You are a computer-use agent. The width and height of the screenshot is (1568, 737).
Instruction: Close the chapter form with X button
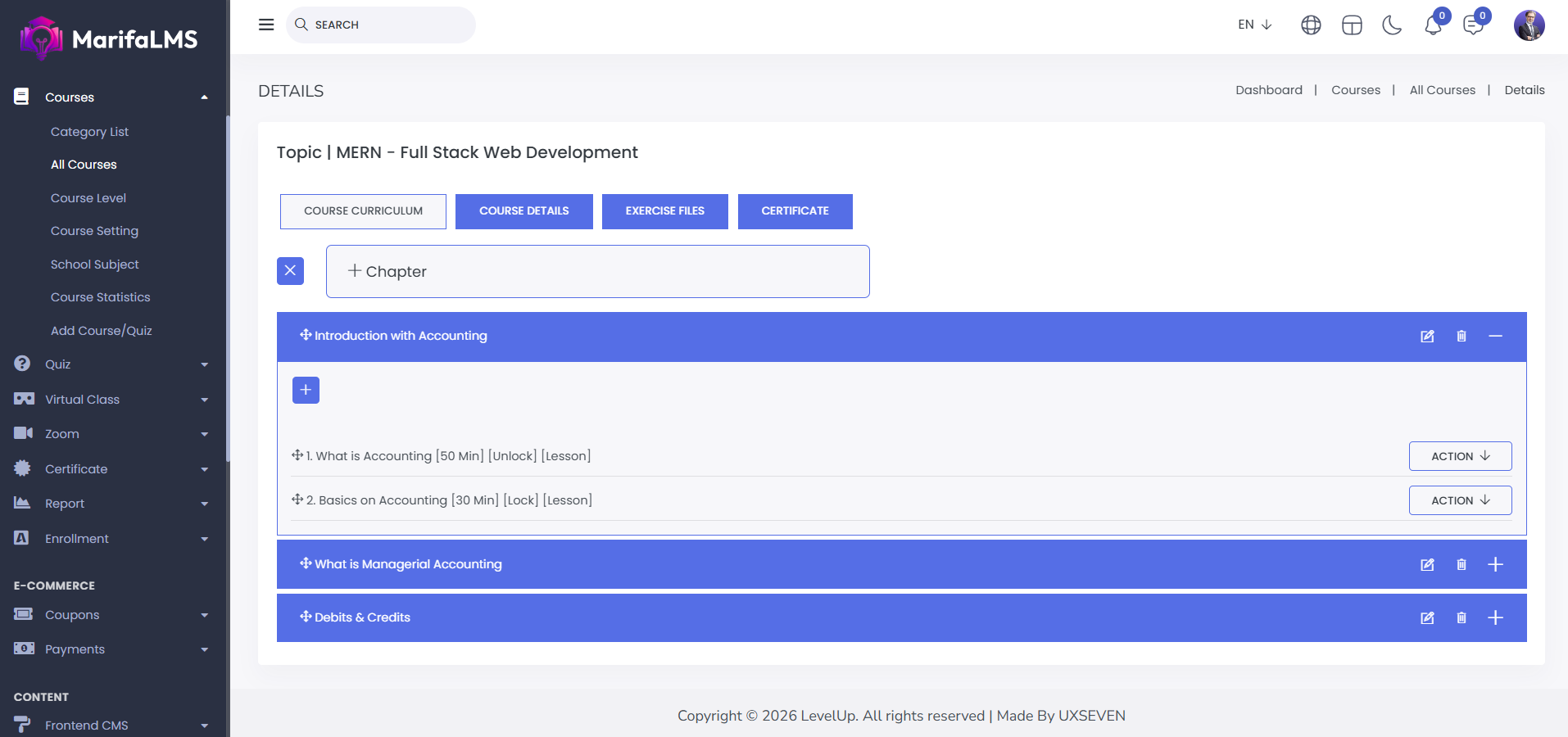290,271
